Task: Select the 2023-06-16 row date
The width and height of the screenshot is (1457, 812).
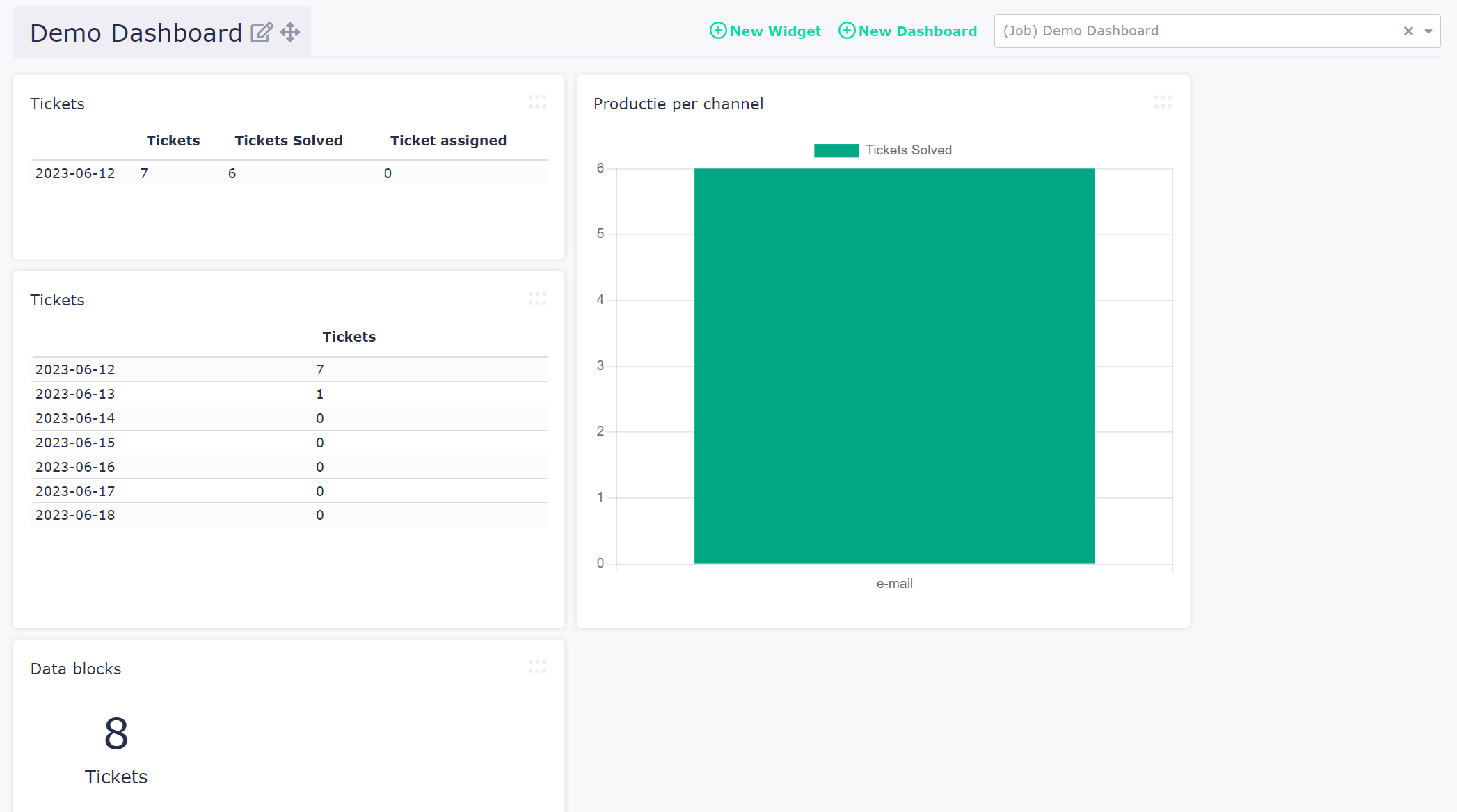Action: point(75,467)
